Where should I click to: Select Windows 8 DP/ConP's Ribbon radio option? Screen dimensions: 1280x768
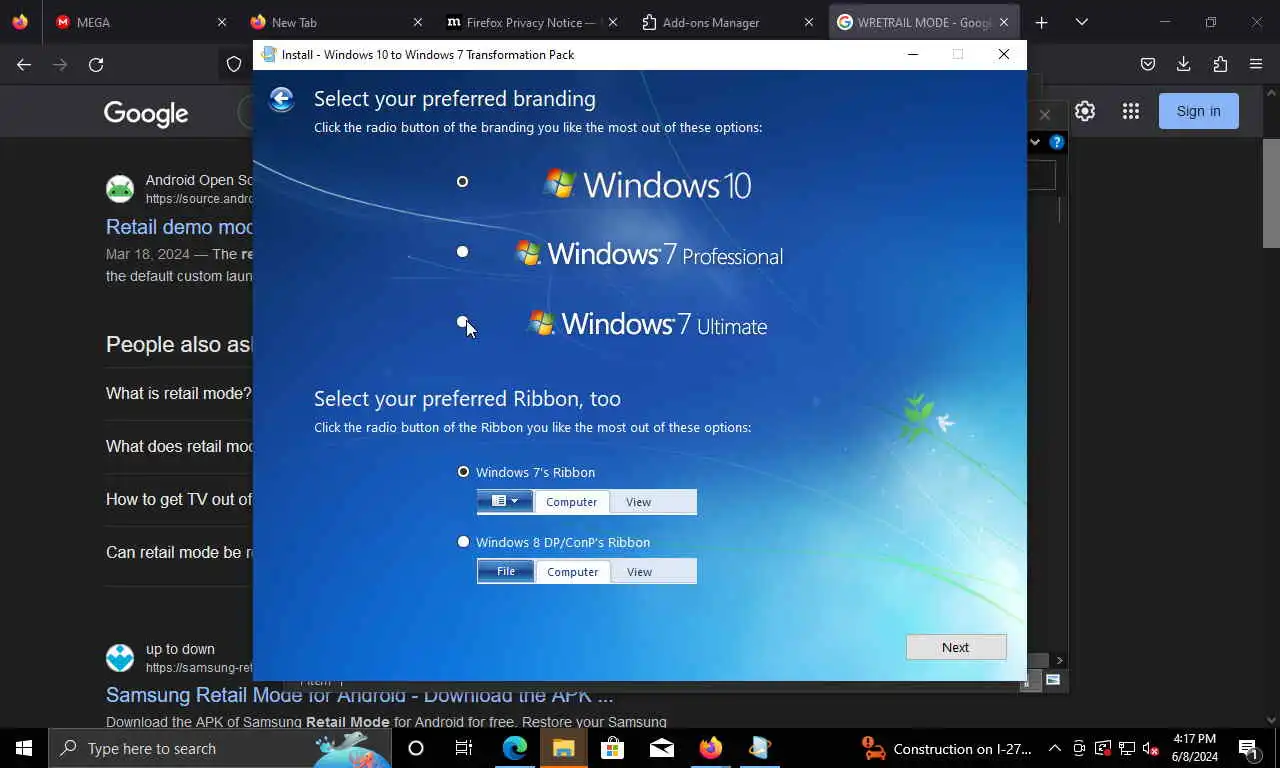pos(463,541)
